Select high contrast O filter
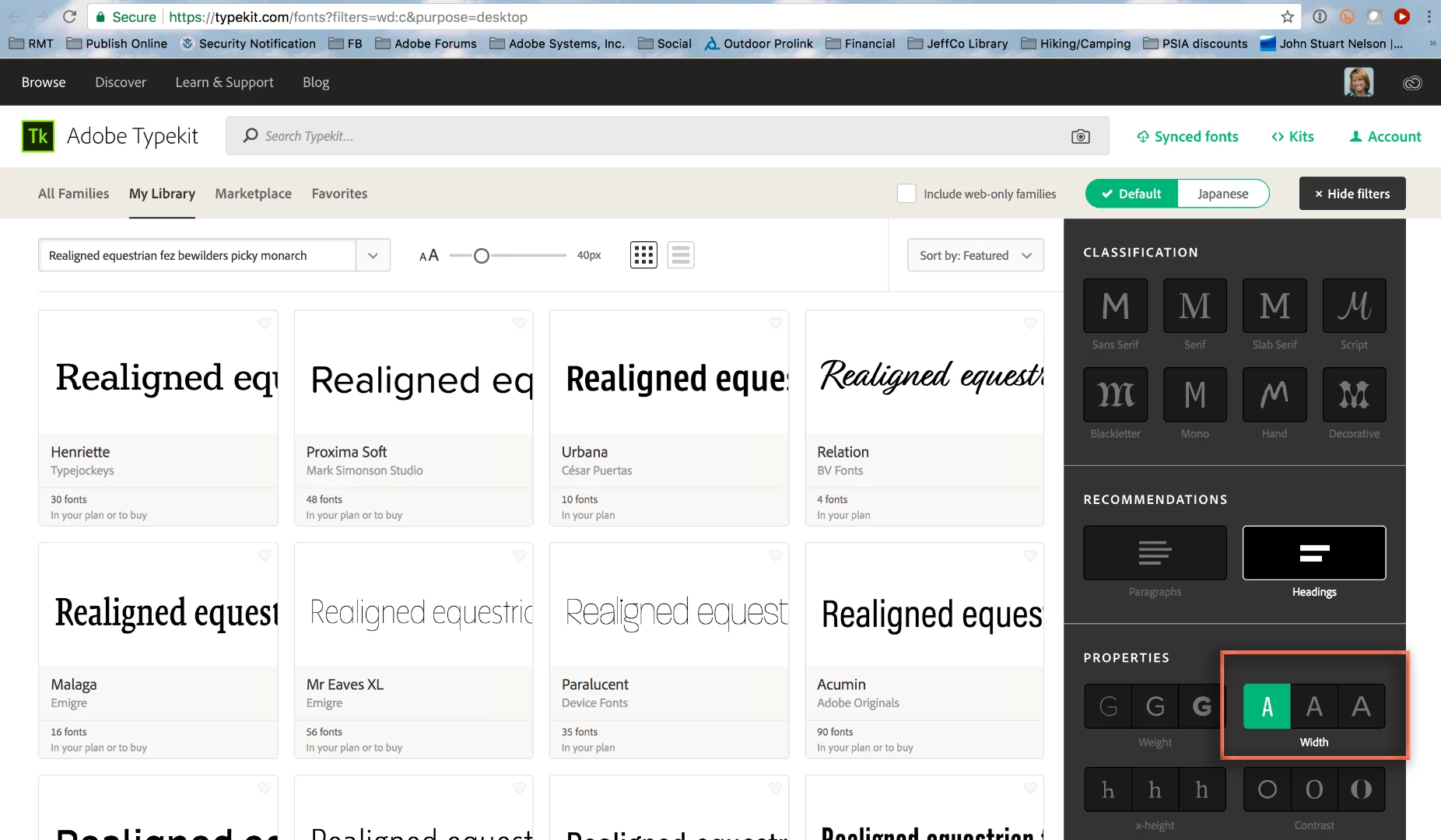The height and width of the screenshot is (840, 1441). coord(1362,789)
